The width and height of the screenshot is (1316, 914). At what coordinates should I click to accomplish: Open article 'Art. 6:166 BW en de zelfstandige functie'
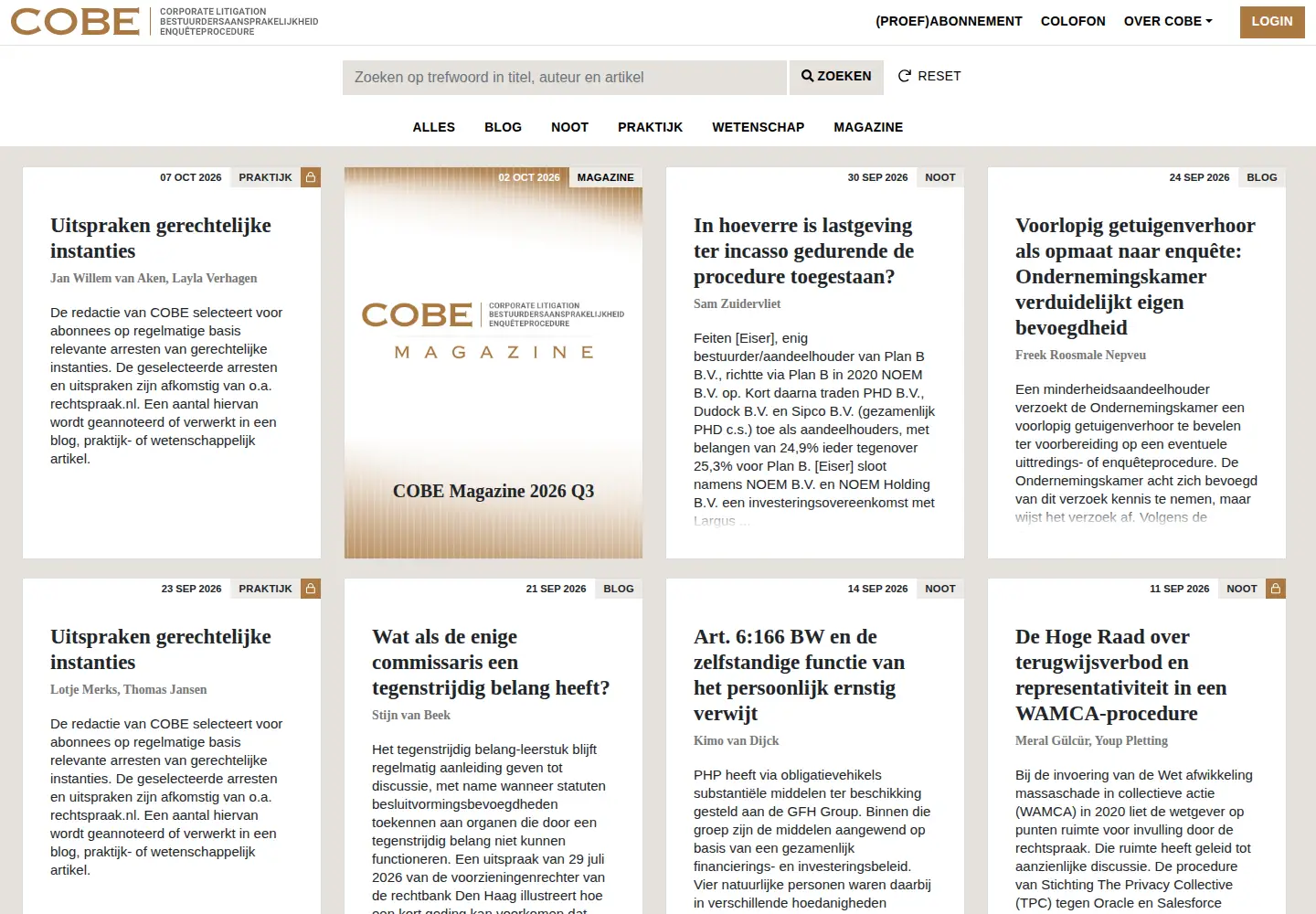[x=799, y=675]
